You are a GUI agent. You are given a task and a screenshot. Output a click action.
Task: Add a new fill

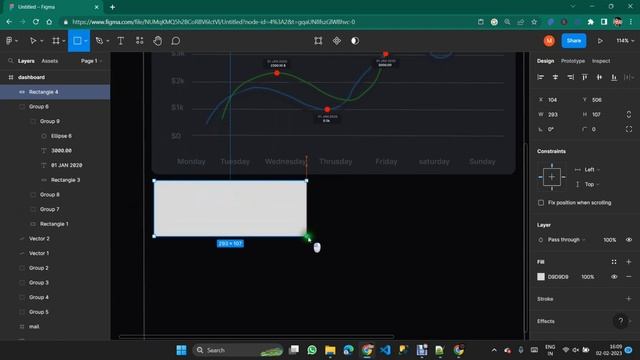click(629, 262)
